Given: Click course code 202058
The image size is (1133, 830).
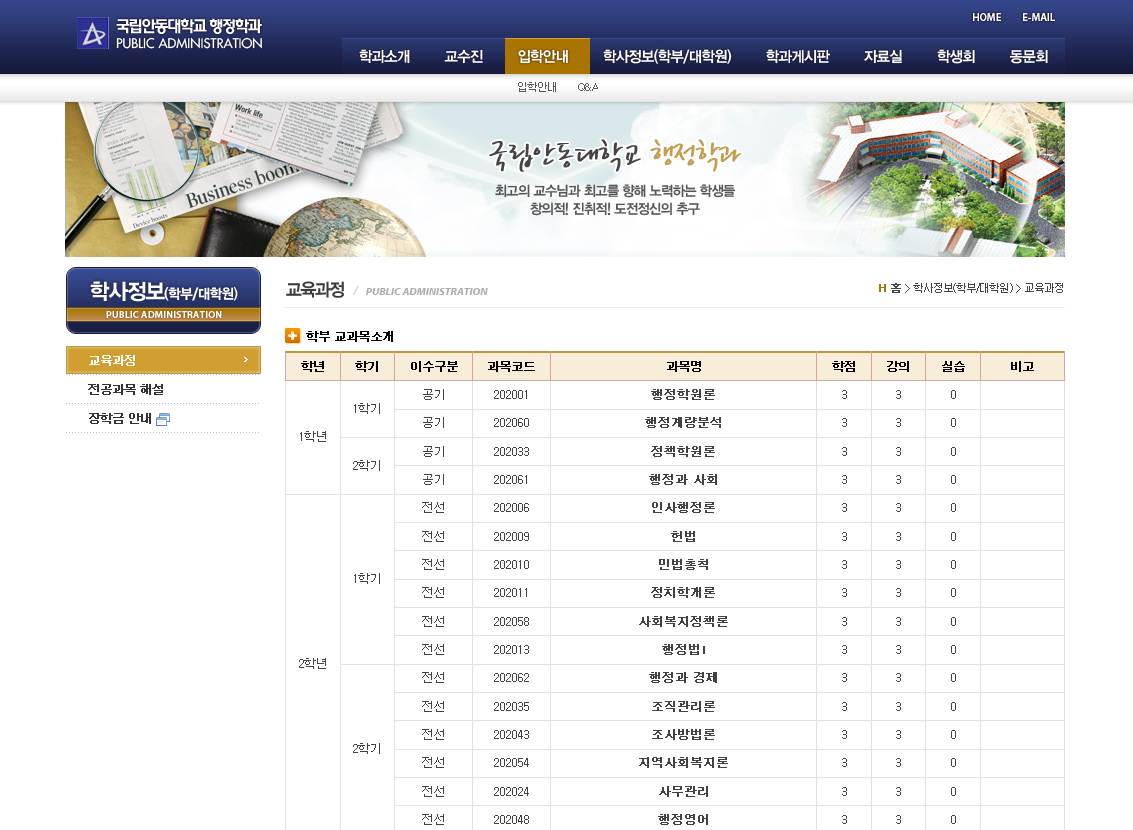Looking at the screenshot, I should (511, 622).
